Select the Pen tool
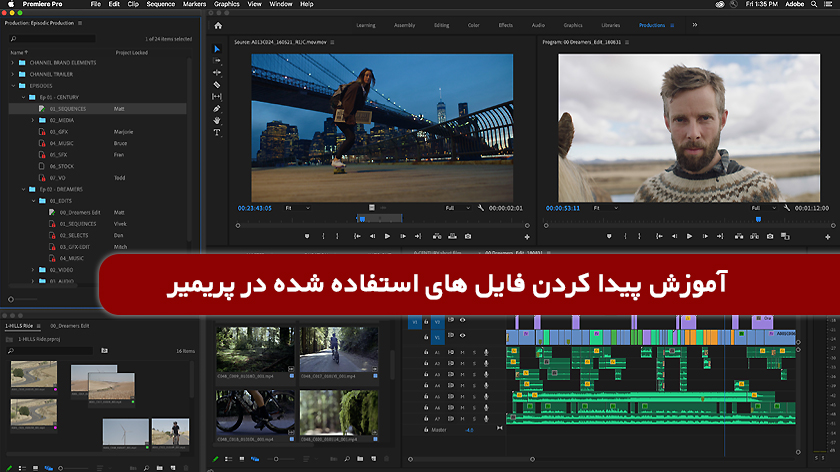The image size is (840, 472). click(217, 109)
